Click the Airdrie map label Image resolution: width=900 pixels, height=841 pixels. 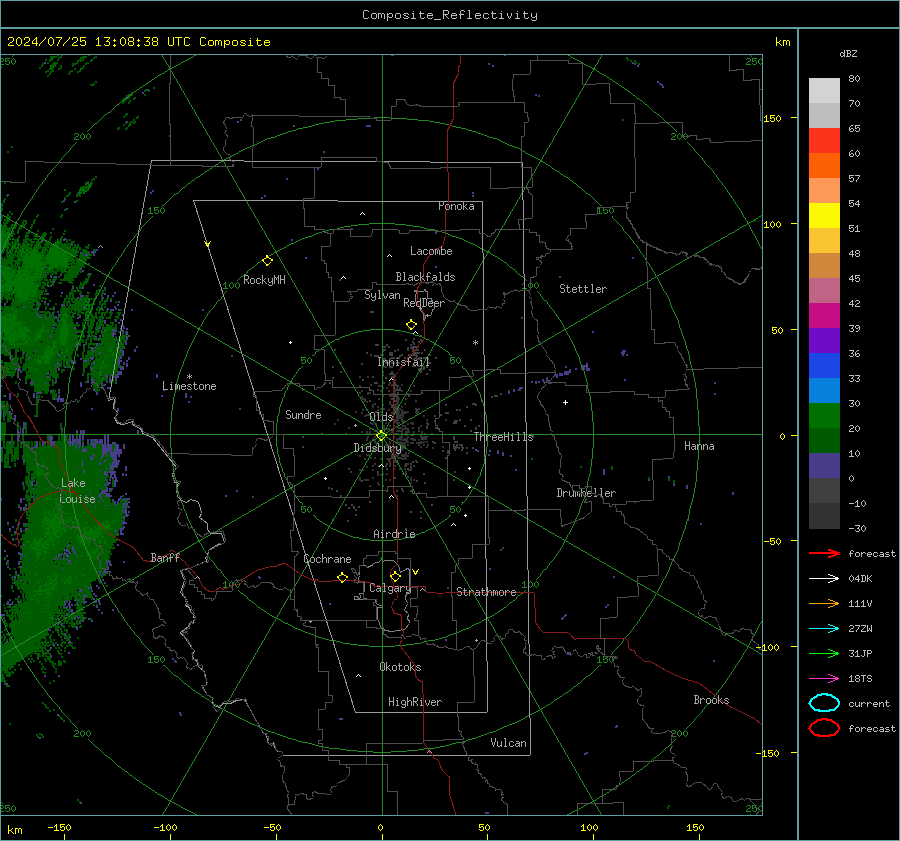pos(394,534)
